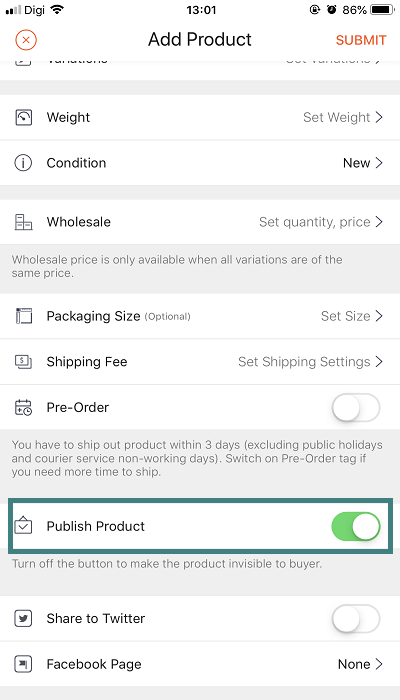Tap the Facebook Page flag icon

23,664
